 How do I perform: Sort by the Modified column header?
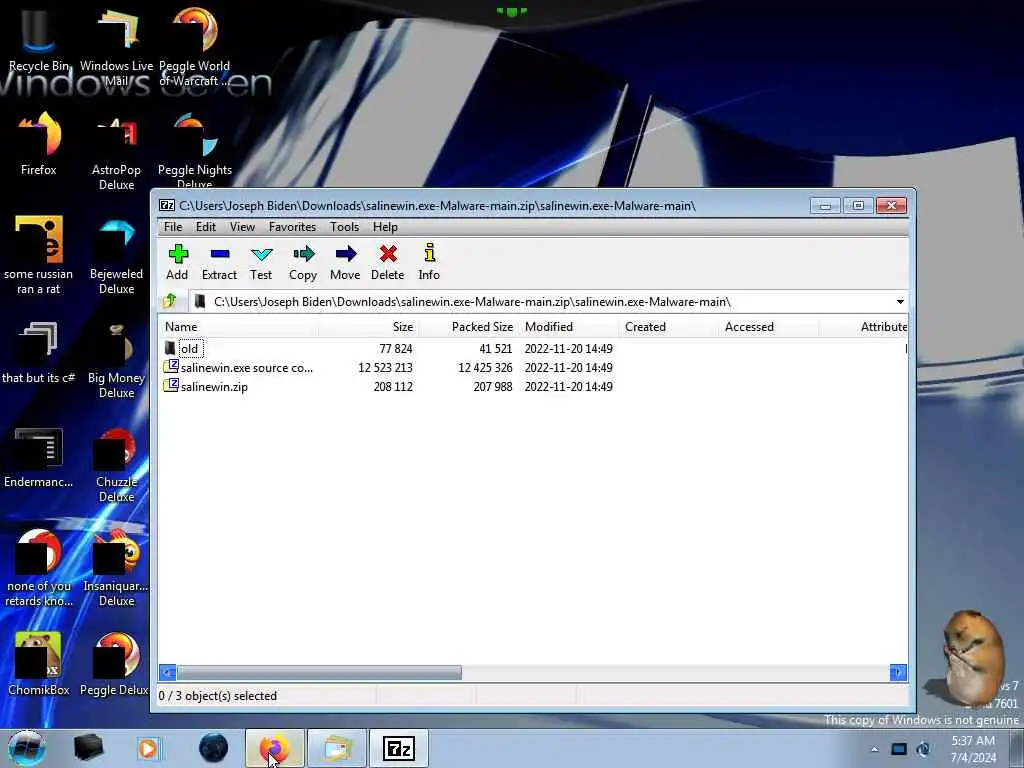pyautogui.click(x=568, y=327)
